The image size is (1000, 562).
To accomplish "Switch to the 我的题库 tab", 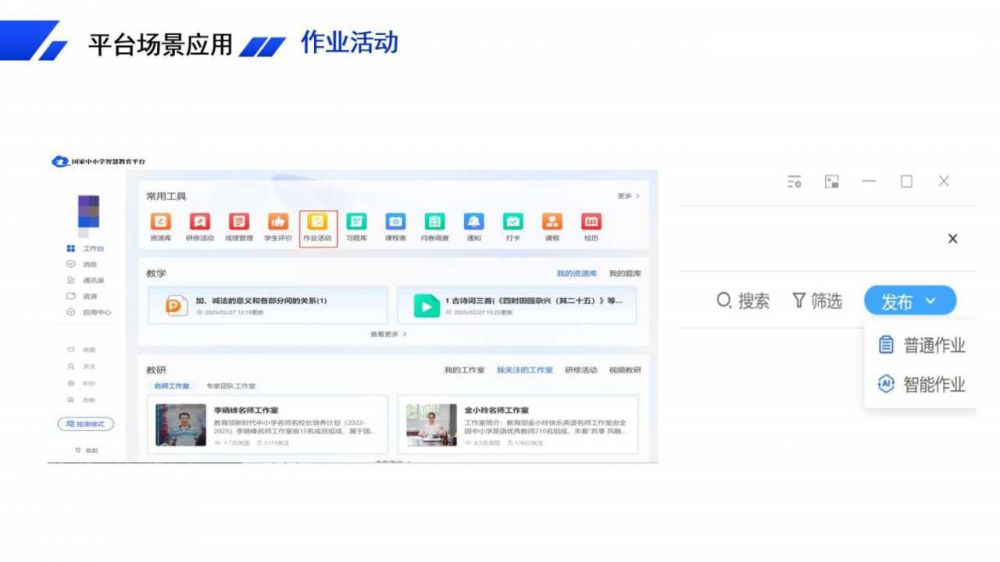I will tap(625, 273).
